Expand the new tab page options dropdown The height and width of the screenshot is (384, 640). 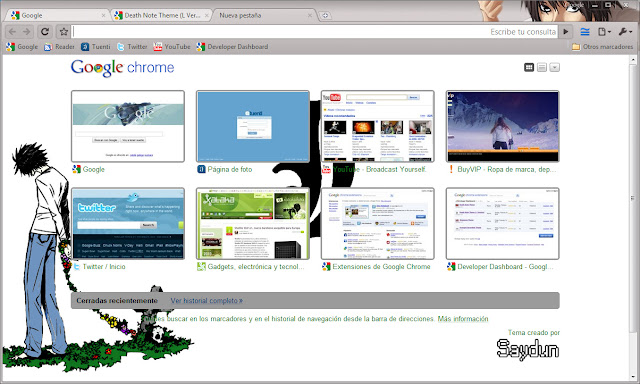(554, 67)
